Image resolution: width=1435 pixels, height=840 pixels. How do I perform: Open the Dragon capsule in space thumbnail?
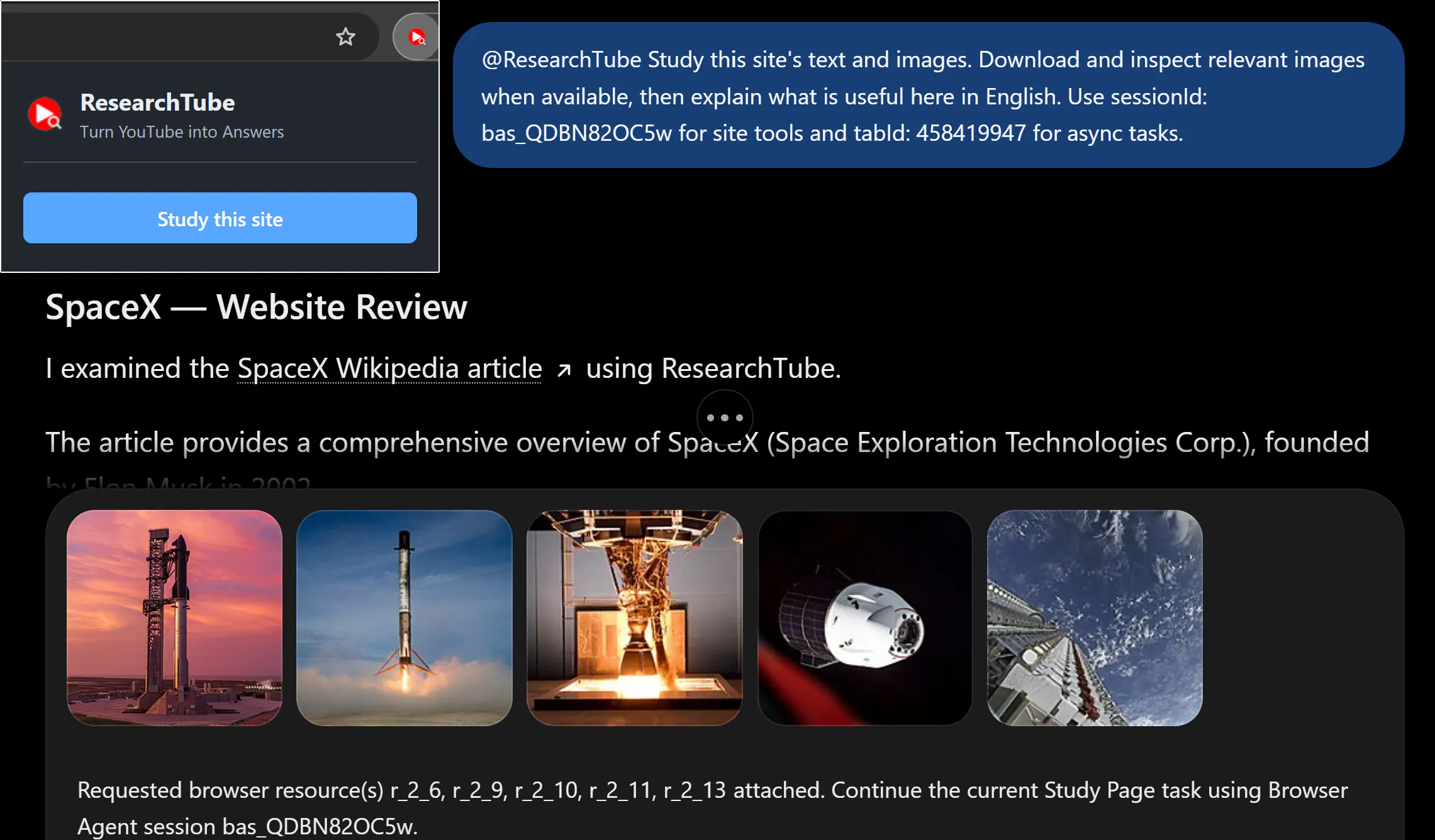coord(865,617)
